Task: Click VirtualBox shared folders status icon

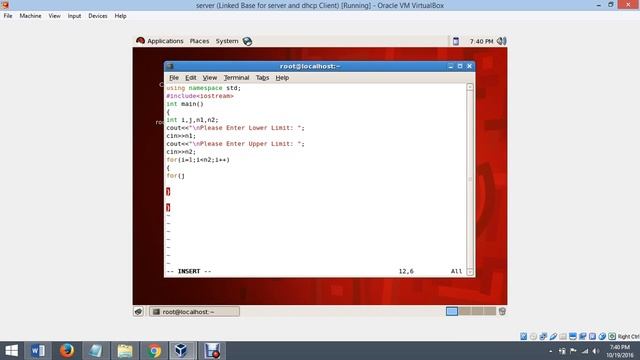Action: pos(563,336)
